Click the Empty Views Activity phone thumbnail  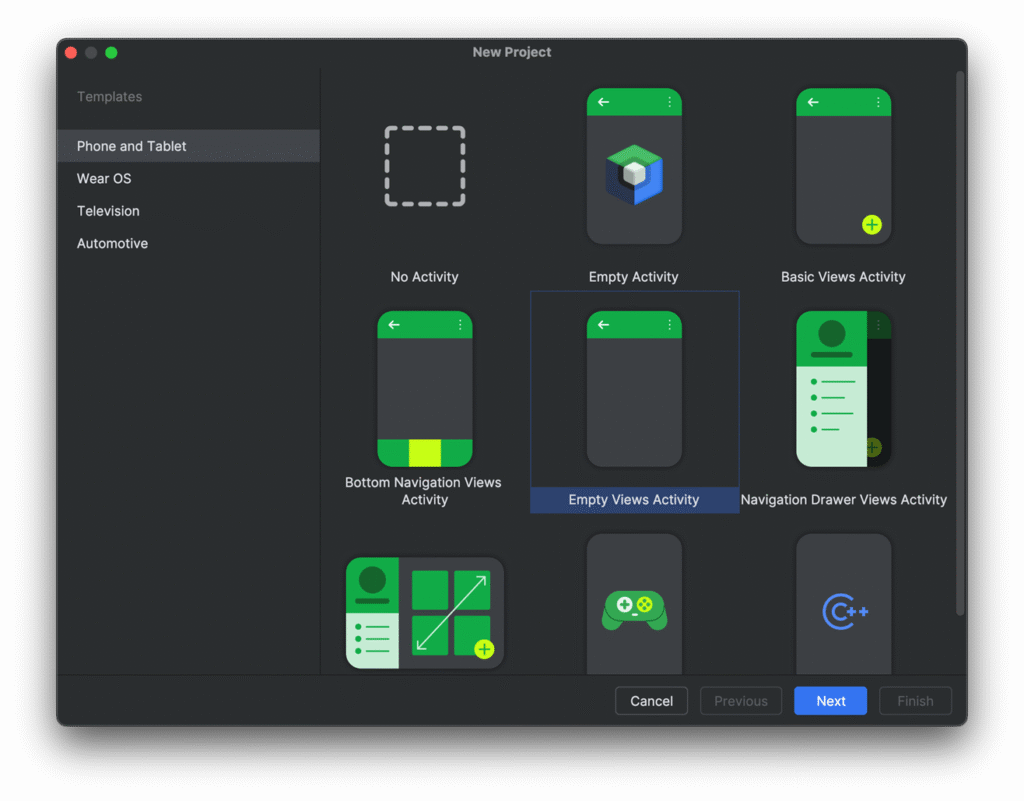pyautogui.click(x=634, y=389)
